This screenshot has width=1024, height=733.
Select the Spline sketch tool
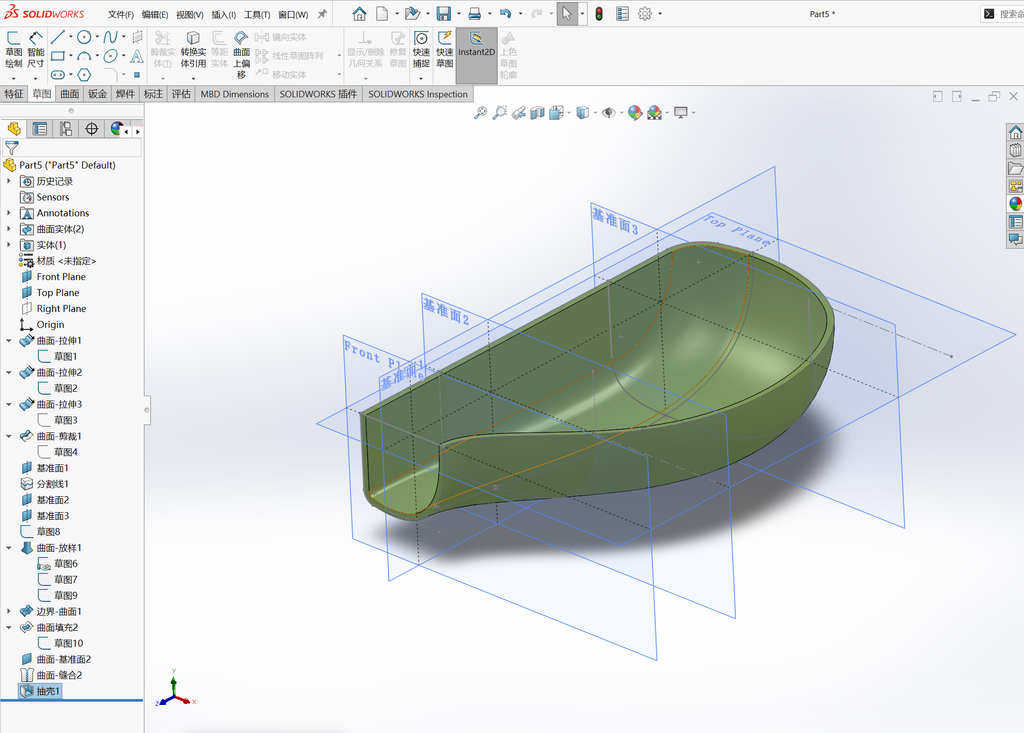point(110,37)
